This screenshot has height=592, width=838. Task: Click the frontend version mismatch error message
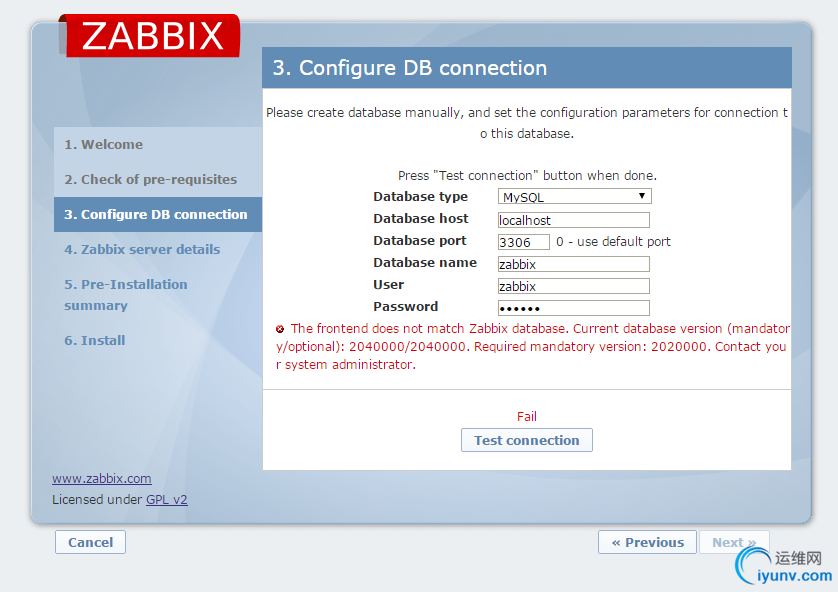pos(532,347)
